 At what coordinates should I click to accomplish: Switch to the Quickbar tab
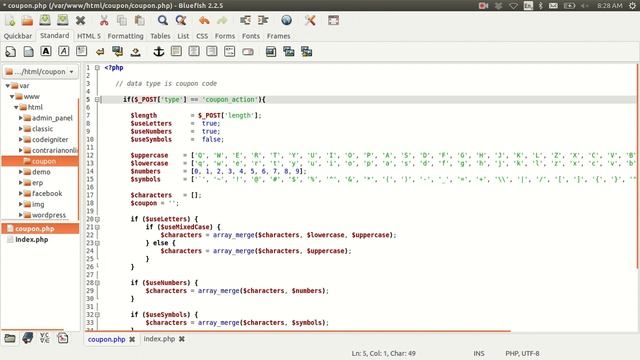[18, 36]
